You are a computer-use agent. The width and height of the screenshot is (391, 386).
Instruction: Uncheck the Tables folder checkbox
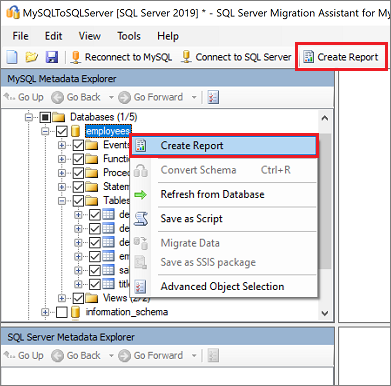[78, 201]
